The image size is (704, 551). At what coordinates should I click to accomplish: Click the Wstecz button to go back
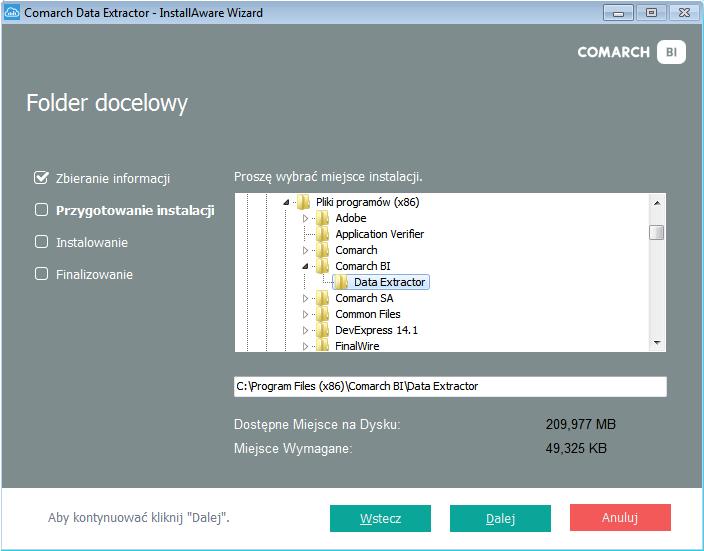click(380, 518)
